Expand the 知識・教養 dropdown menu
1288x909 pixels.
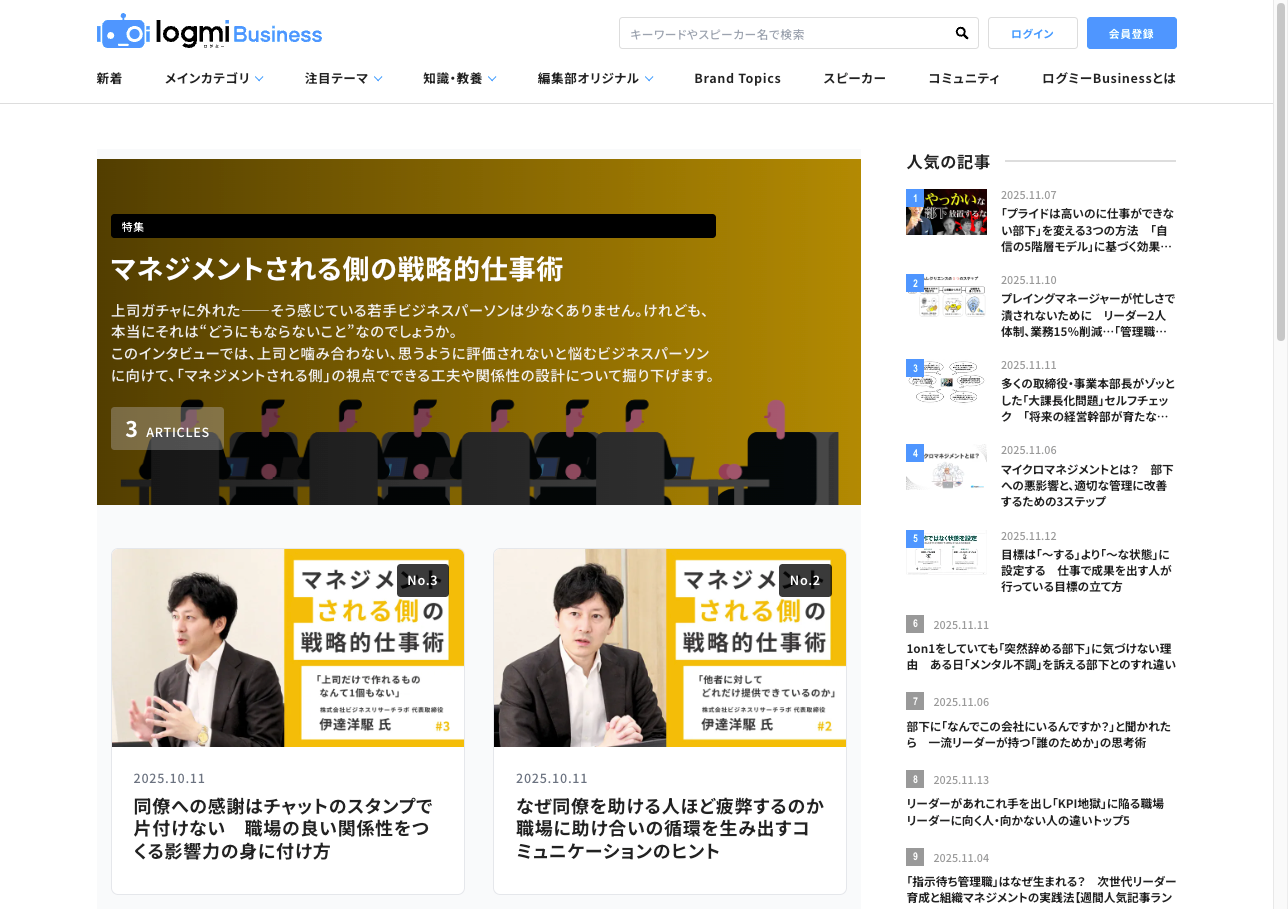click(459, 78)
